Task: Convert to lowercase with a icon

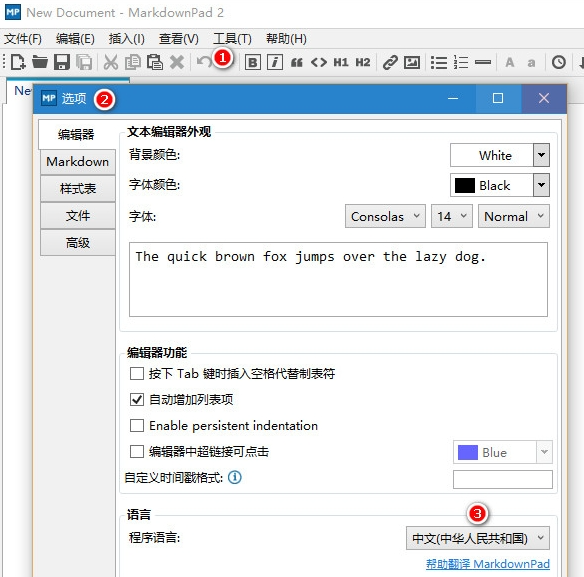Action: coord(531,63)
